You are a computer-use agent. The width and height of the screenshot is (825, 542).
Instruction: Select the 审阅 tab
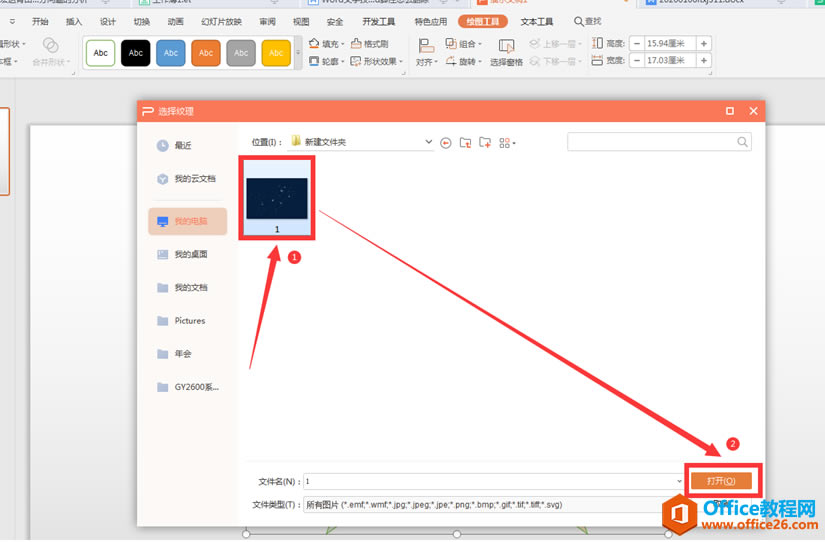pos(267,22)
